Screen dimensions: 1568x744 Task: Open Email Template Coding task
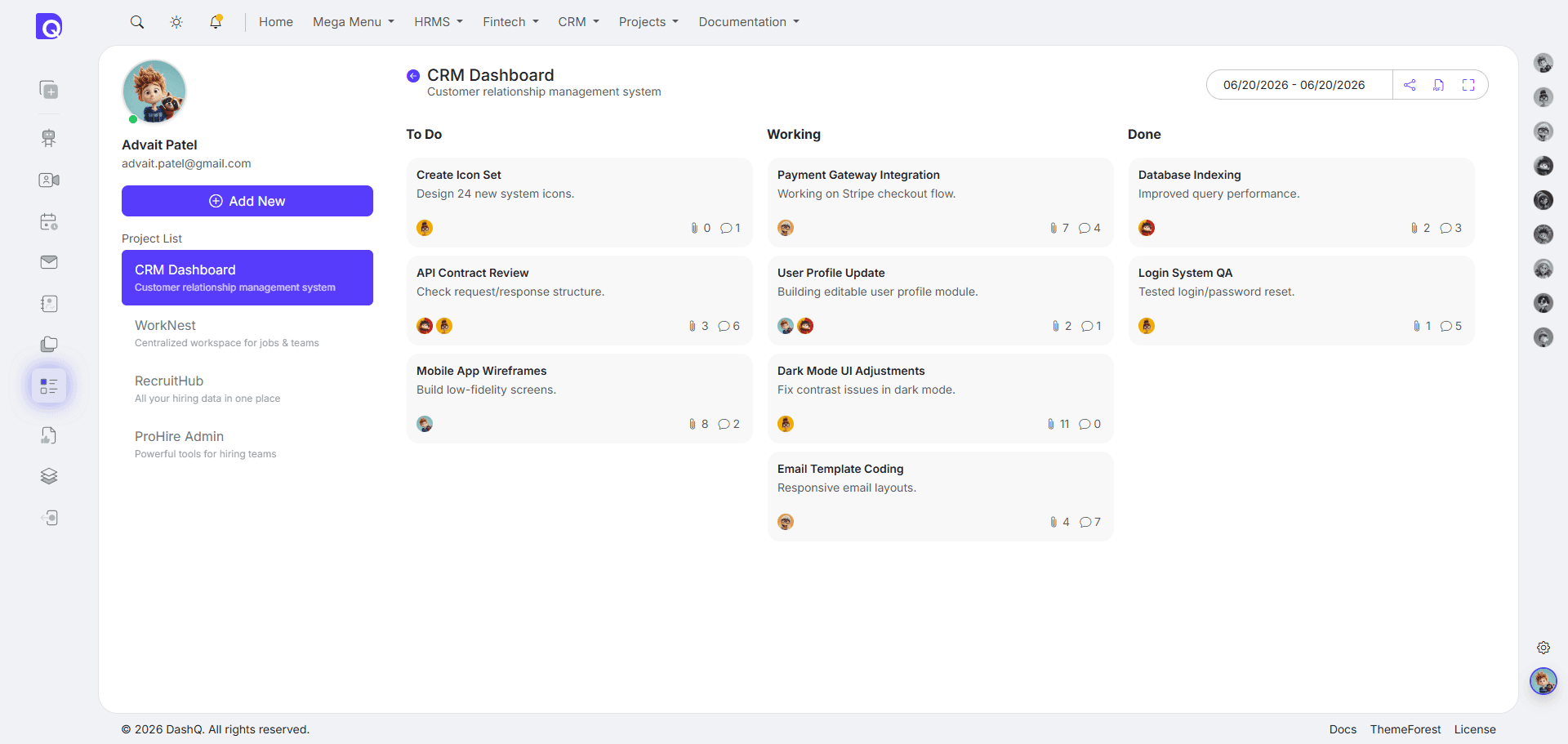tap(941, 497)
